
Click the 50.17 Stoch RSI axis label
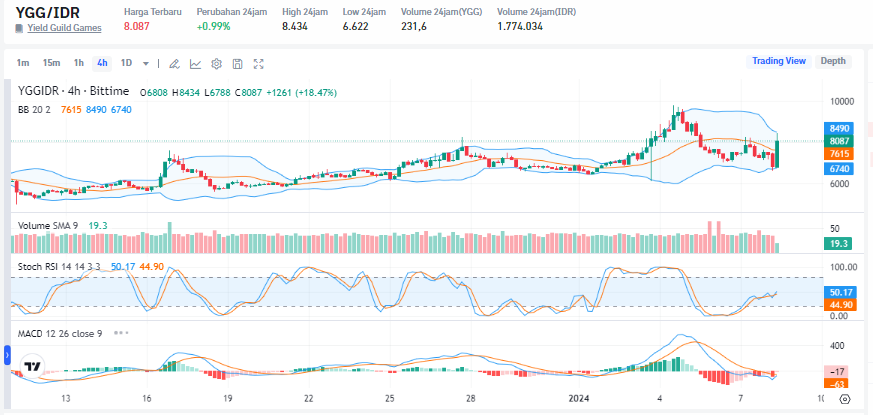click(838, 291)
